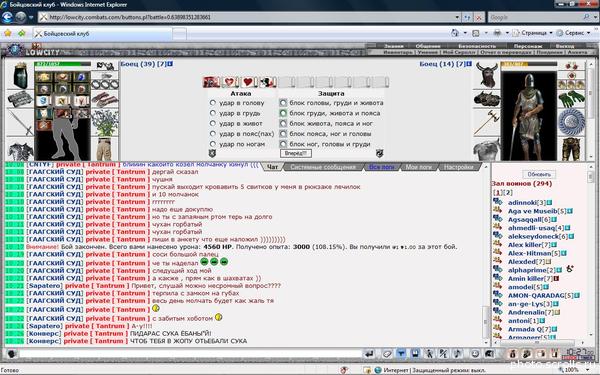The width and height of the screenshot is (600, 375).
Task: Open the 'Сервис' browser dropdown menu
Action: [x=574, y=33]
